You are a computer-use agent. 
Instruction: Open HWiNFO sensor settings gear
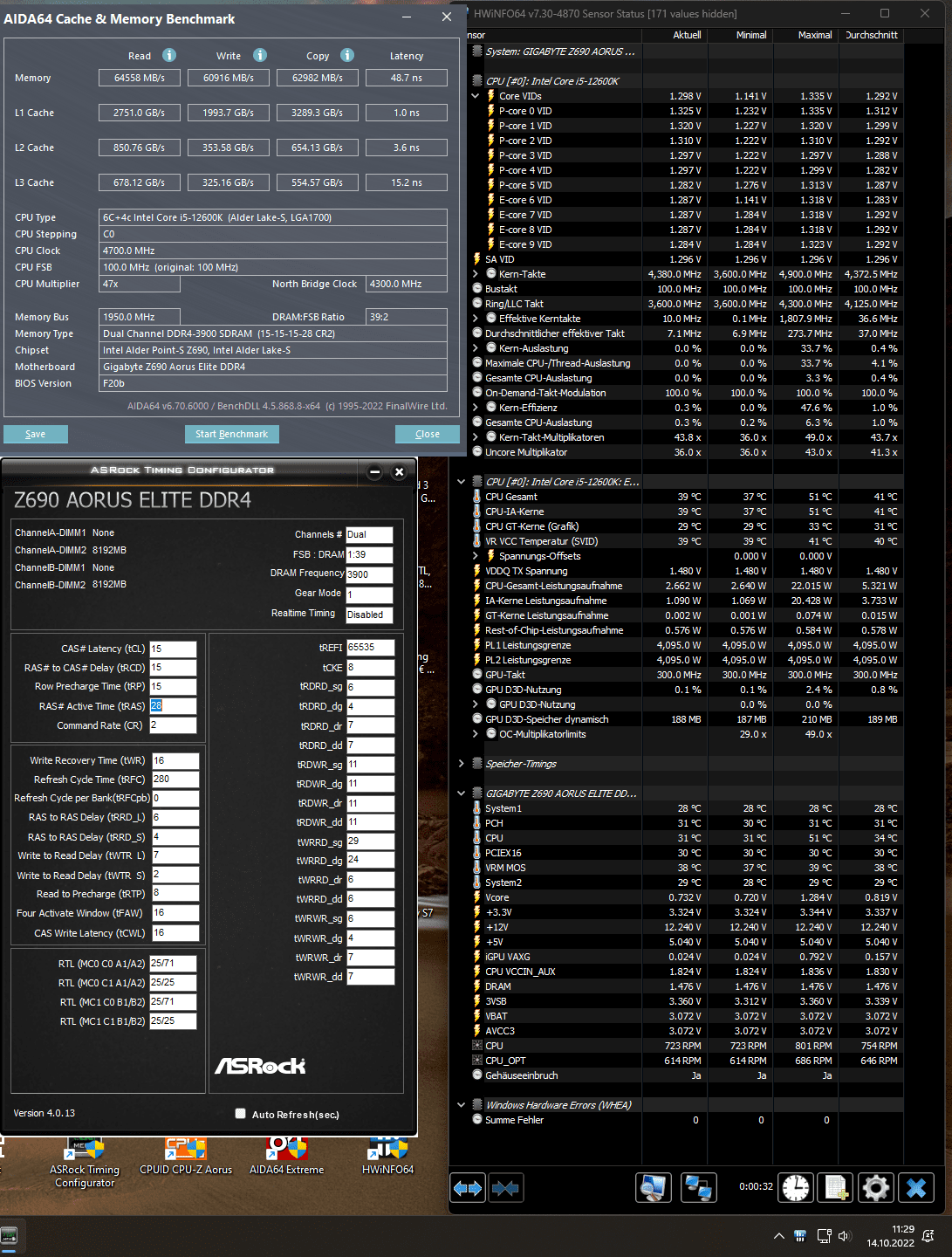pyautogui.click(x=875, y=1187)
